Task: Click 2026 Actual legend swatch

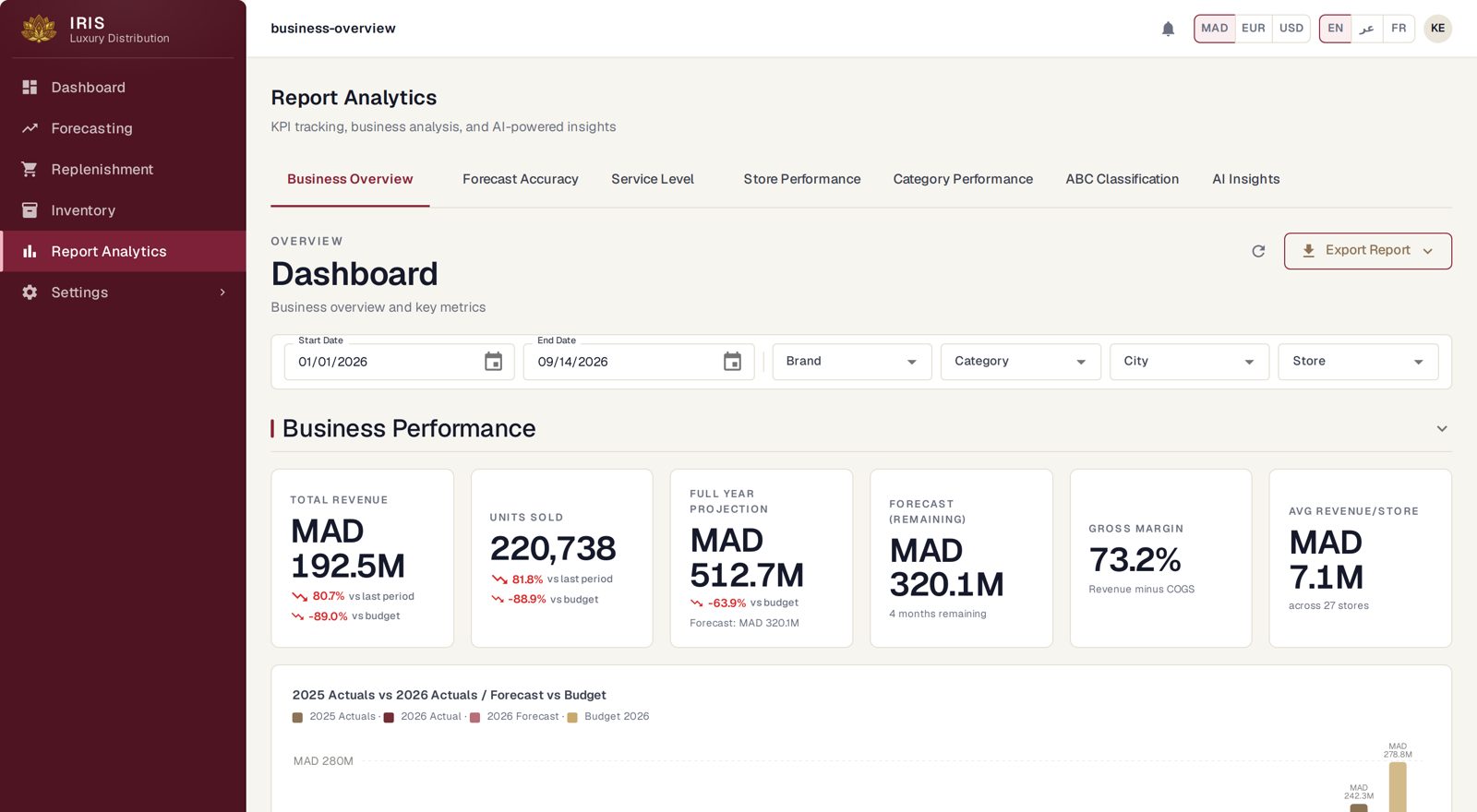Action: coord(389,718)
